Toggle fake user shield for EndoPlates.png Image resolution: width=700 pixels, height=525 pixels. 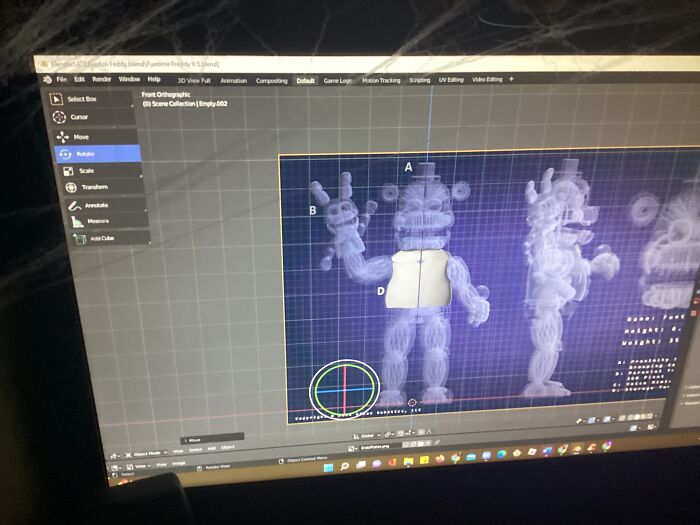point(406,444)
